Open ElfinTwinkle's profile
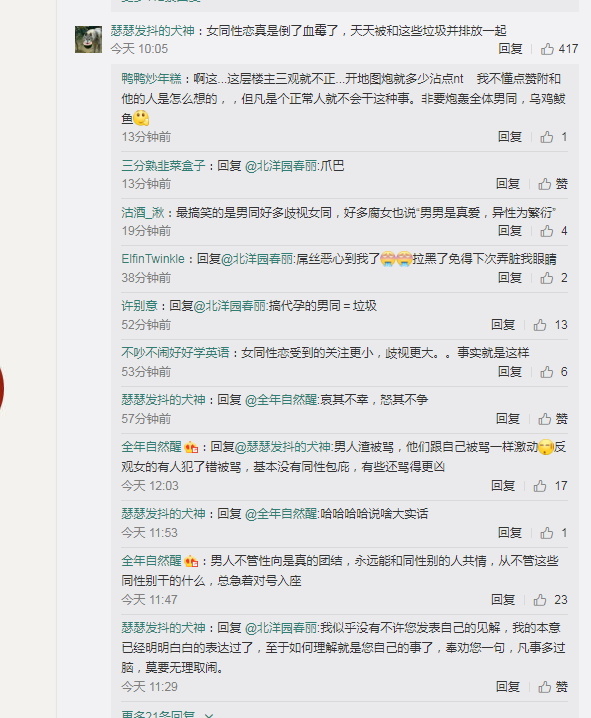The height and width of the screenshot is (718, 591). (153, 259)
